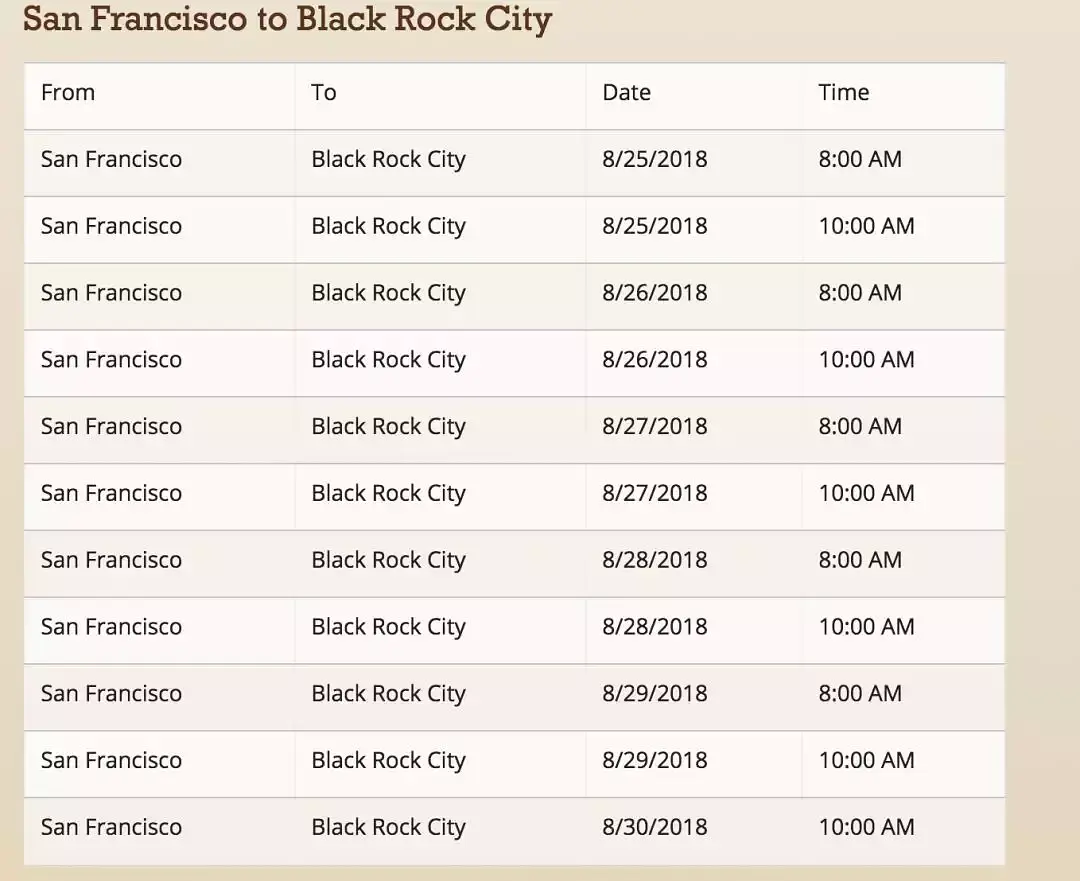This screenshot has height=881, width=1080.
Task: Choose the 10:00 AM time for 8/29/2018
Action: (x=866, y=760)
